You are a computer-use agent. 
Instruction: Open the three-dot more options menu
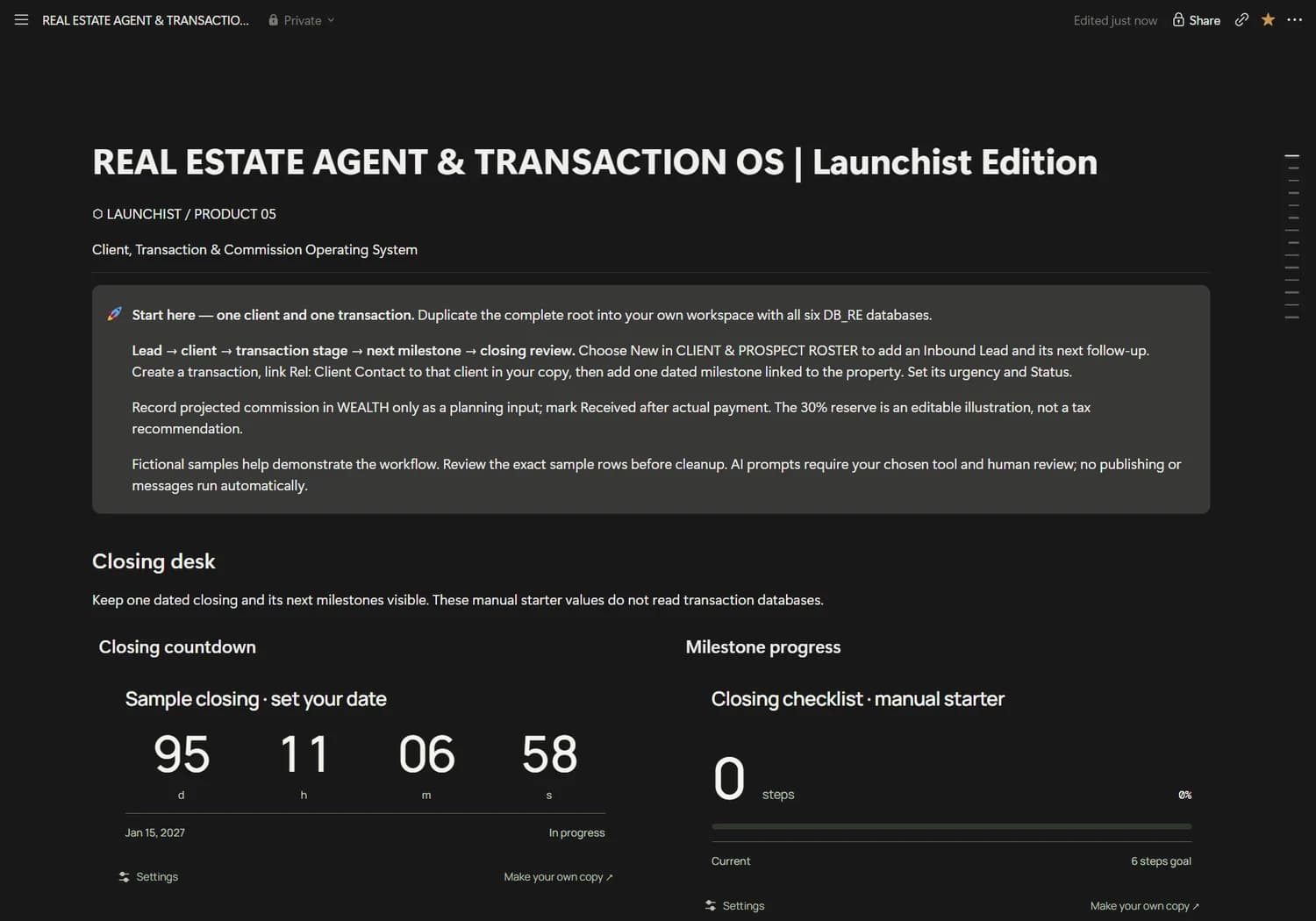point(1295,19)
